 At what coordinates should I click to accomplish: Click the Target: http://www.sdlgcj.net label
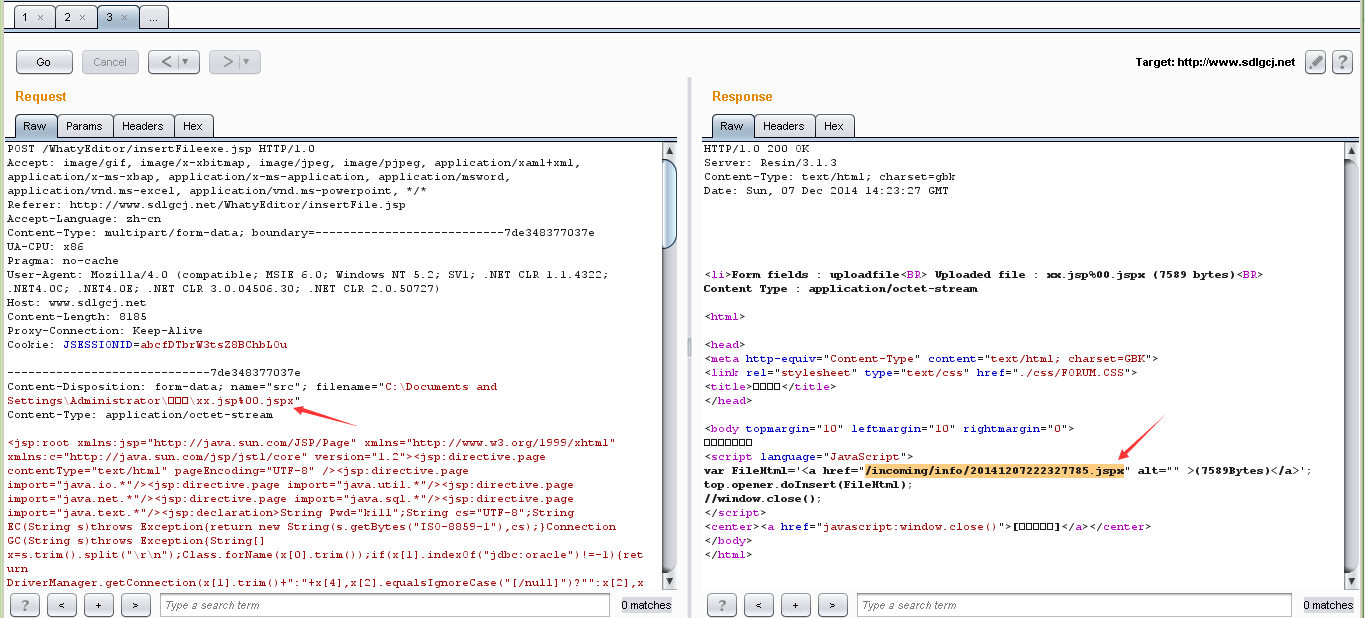pyautogui.click(x=1215, y=62)
